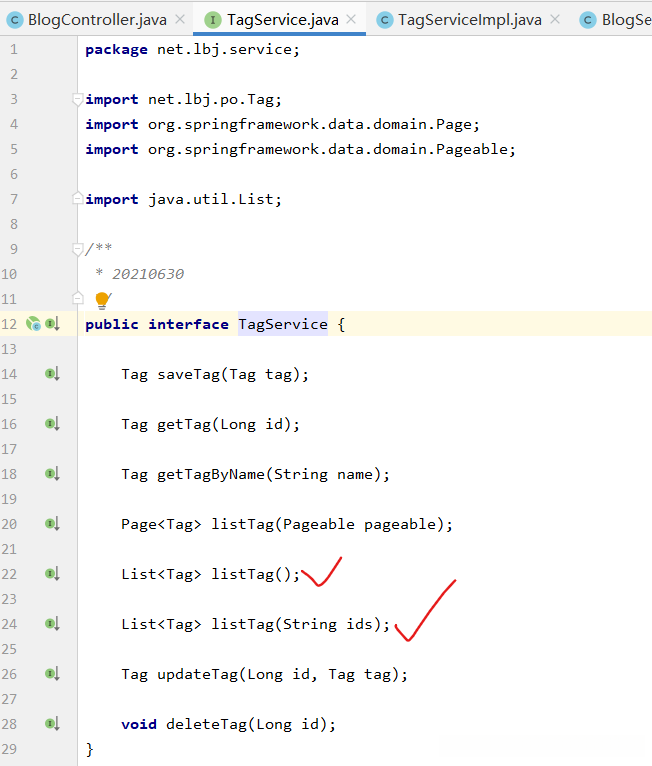The width and height of the screenshot is (652, 766).
Task: Place cursor on saveTag method name
Action: tap(189, 375)
